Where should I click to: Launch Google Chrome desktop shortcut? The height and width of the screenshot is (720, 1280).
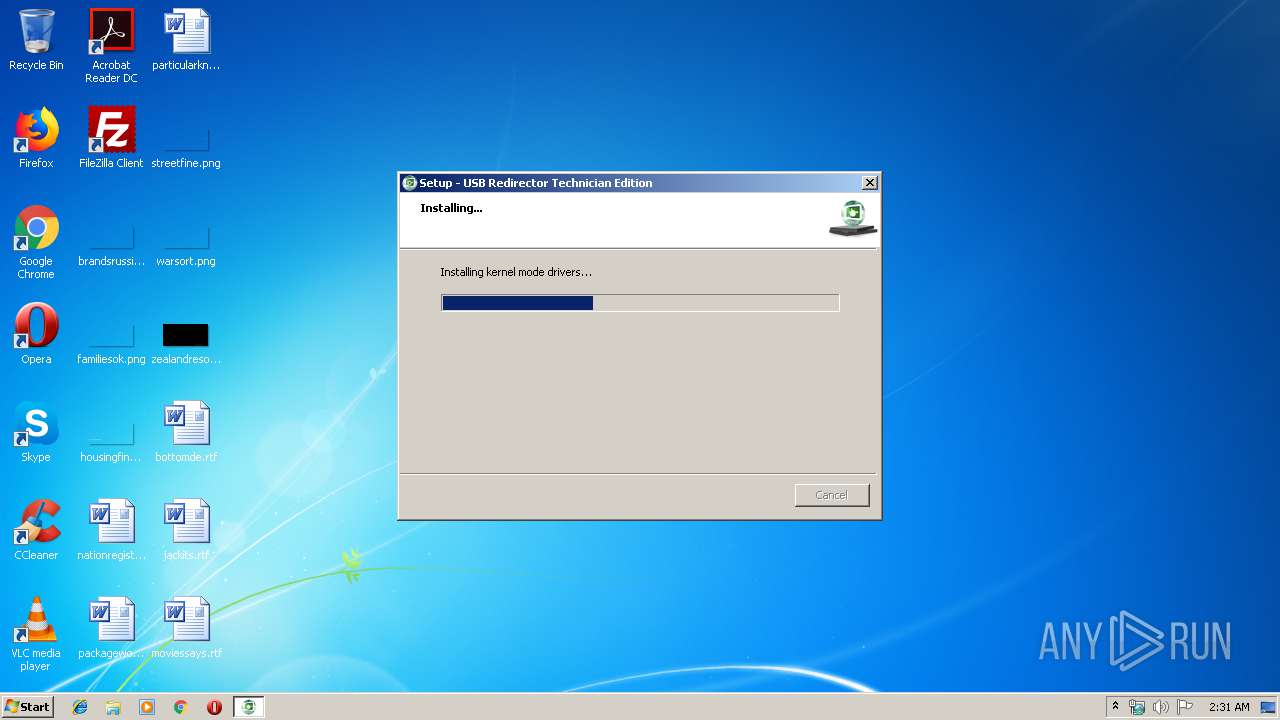click(36, 243)
